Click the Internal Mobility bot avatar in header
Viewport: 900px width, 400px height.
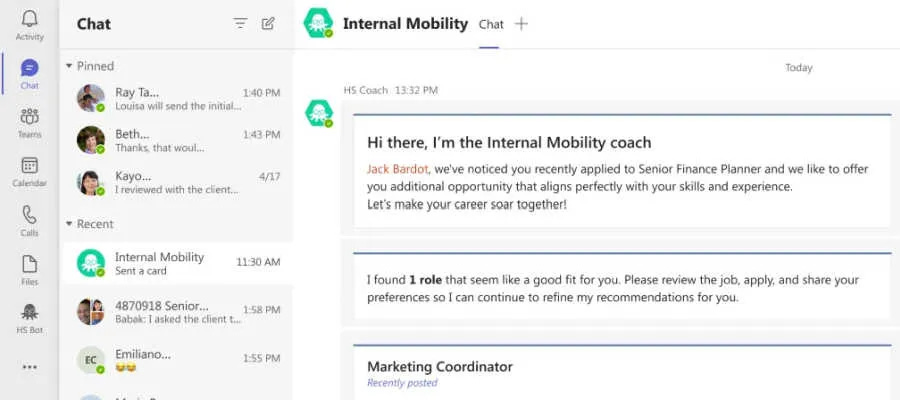point(318,24)
